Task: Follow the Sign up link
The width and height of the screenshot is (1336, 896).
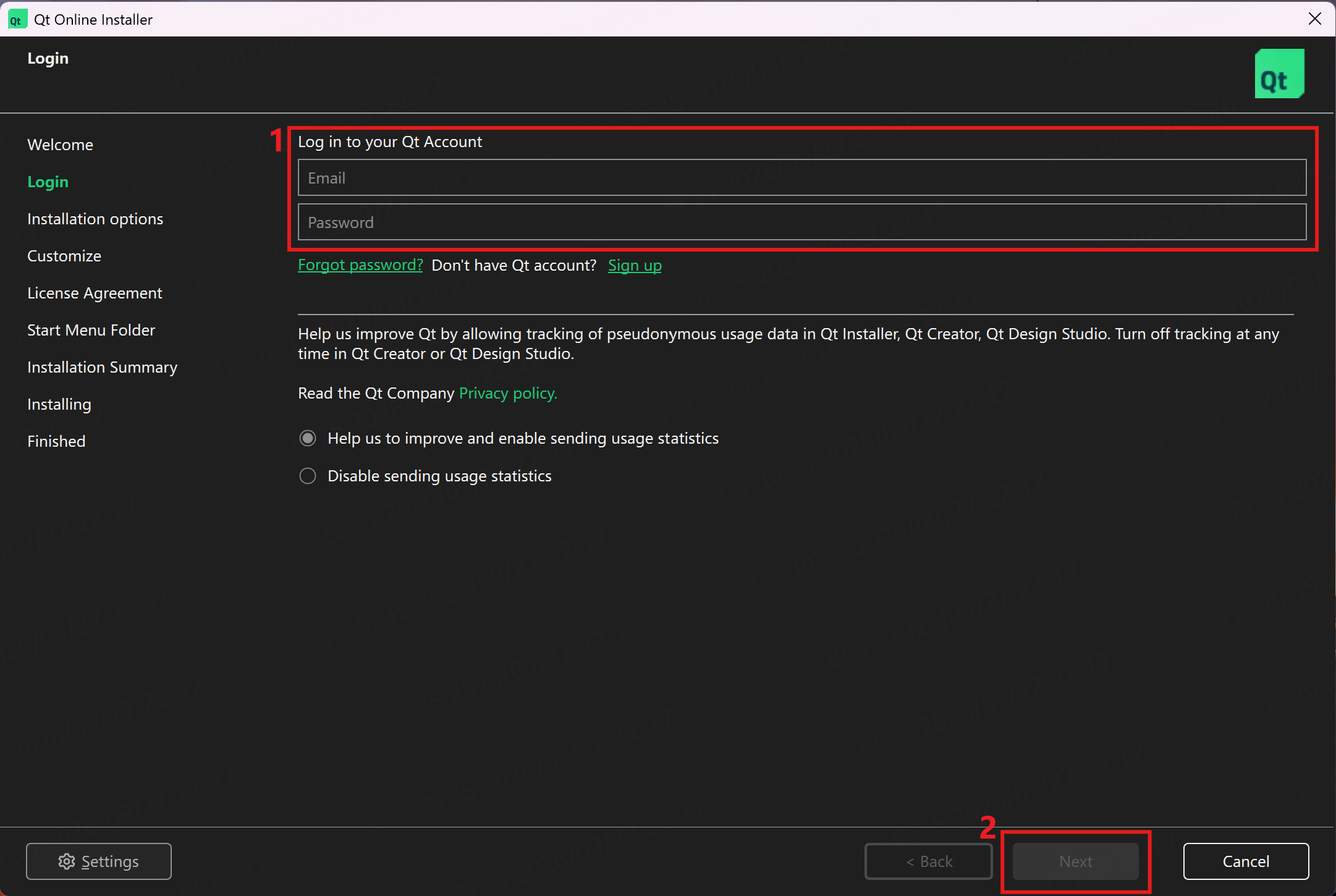Action: click(635, 265)
